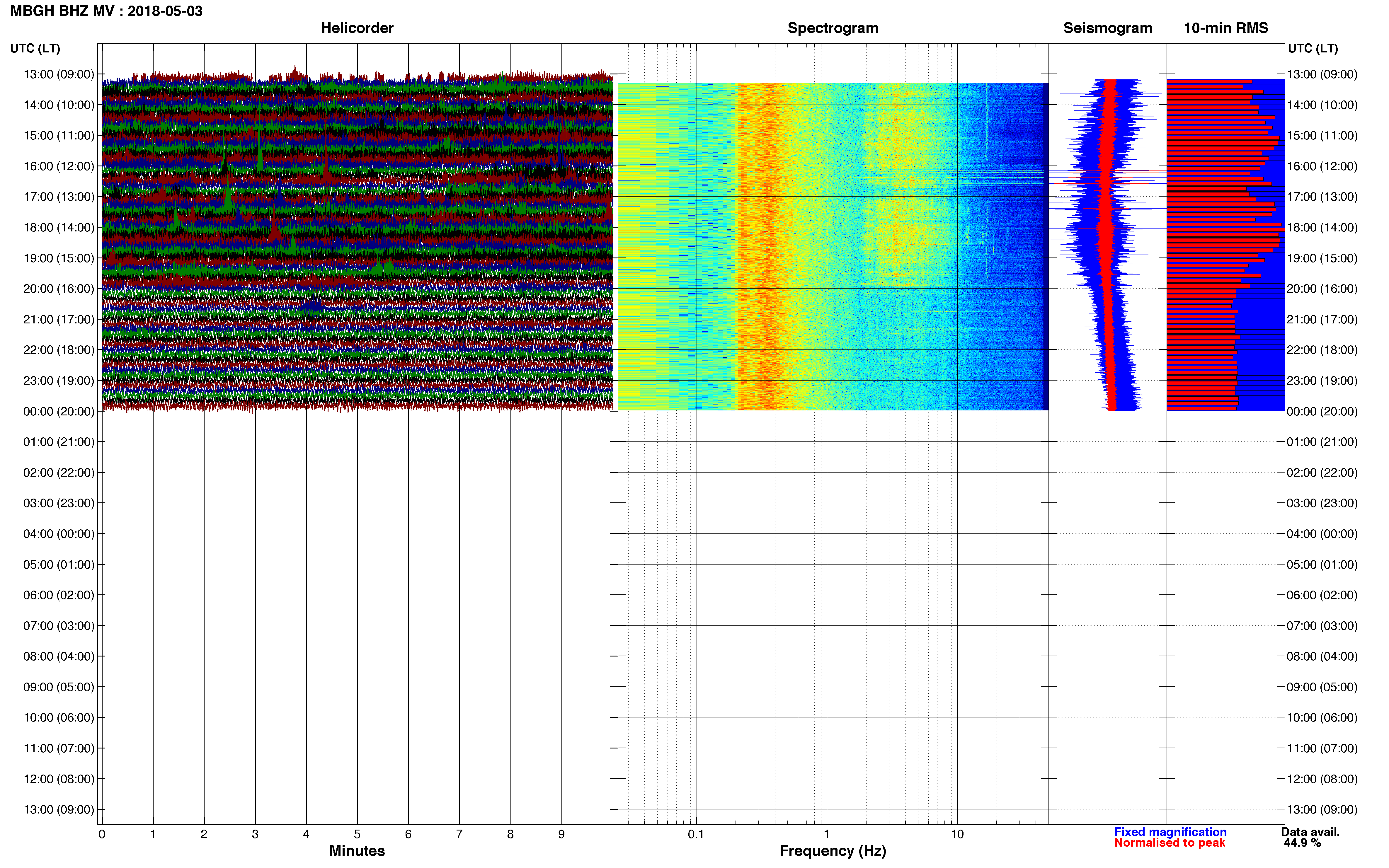Click the blue 'Fixed magnification' legend text
Image resolution: width=1389 pixels, height=868 pixels.
click(x=1170, y=832)
